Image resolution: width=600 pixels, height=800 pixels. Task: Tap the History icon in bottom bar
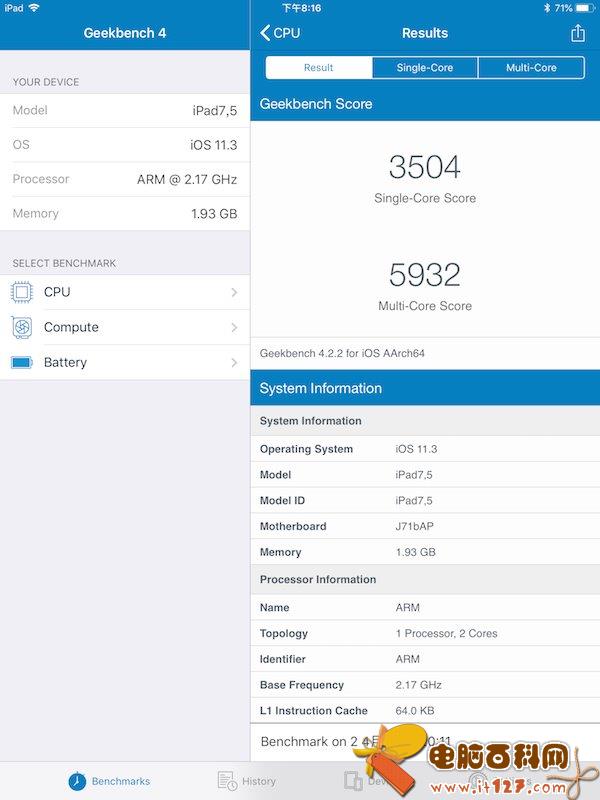(x=227, y=781)
